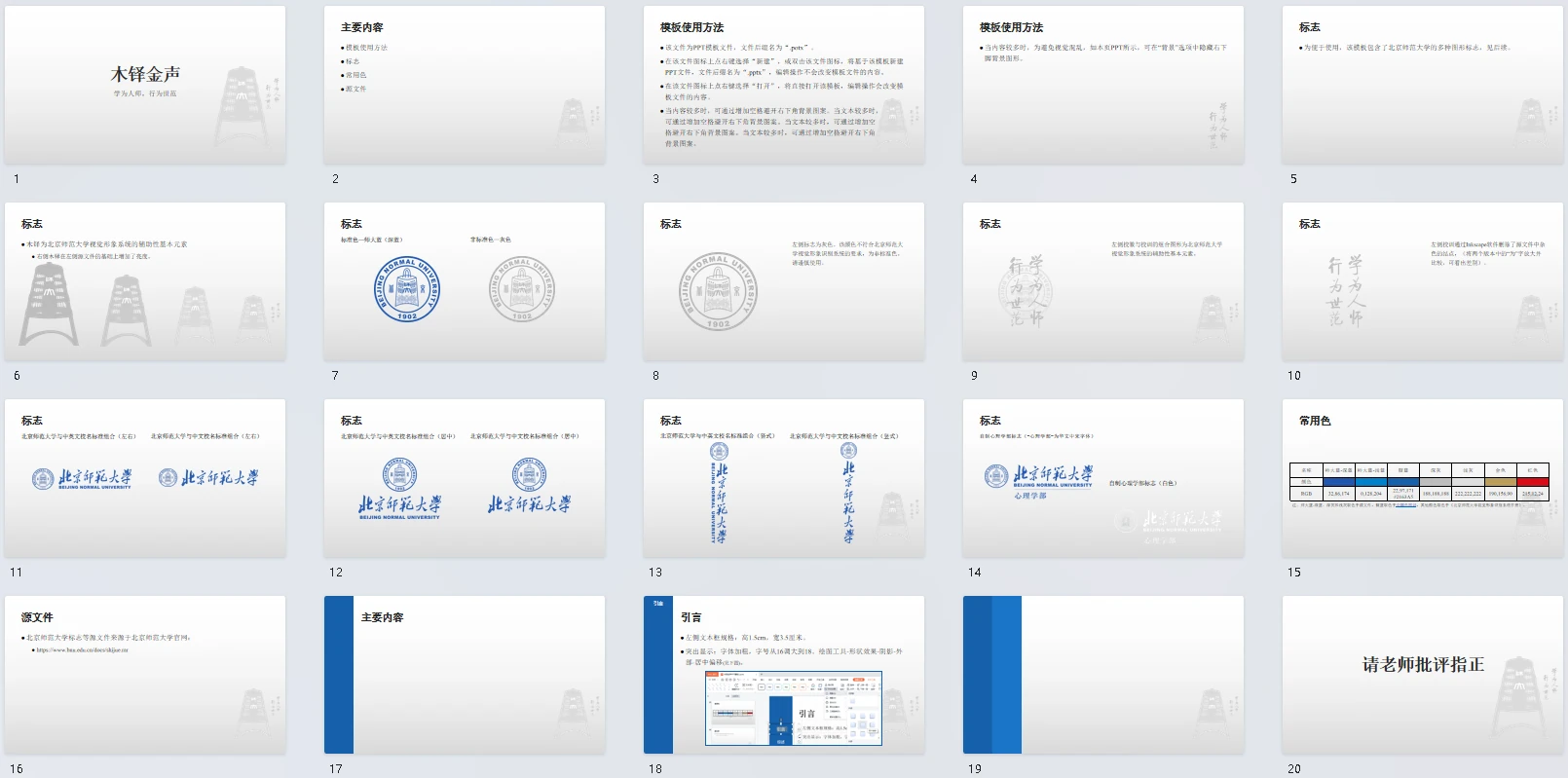
Task: Select slide 13 with vertical logos
Action: point(784,479)
